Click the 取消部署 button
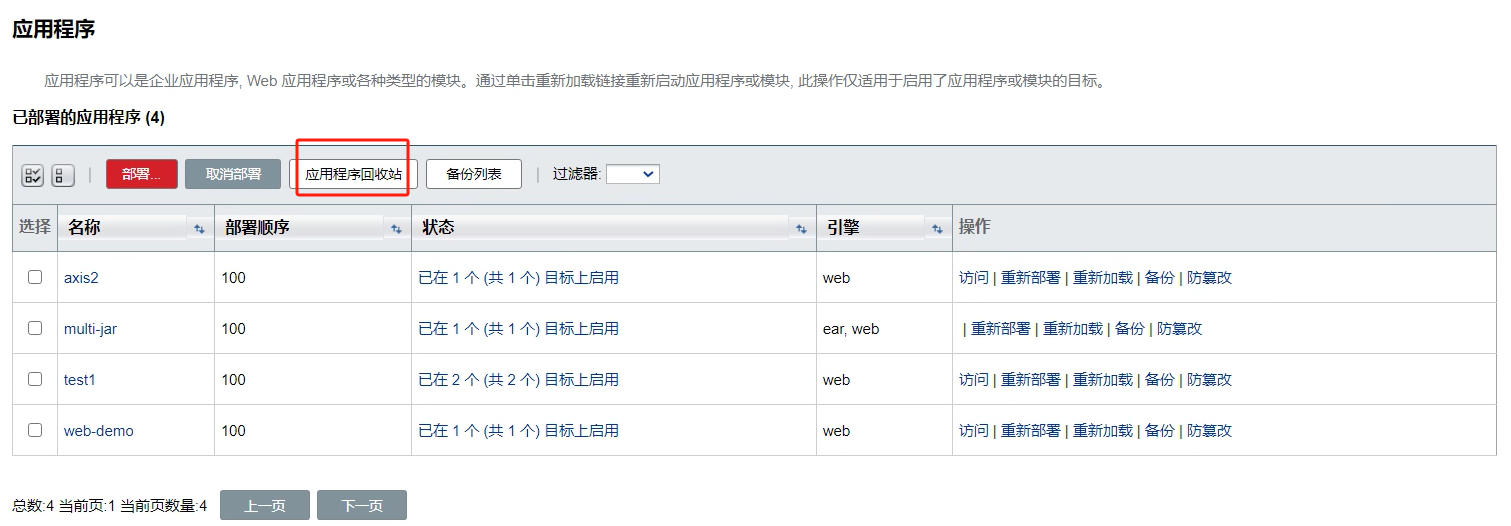1511x526 pixels. coord(233,174)
